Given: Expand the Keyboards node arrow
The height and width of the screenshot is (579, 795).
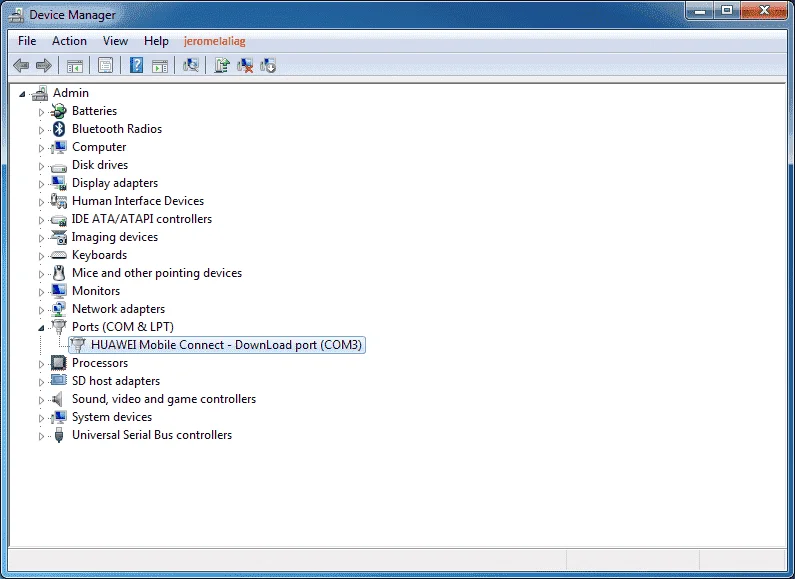Looking at the screenshot, I should tap(41, 256).
